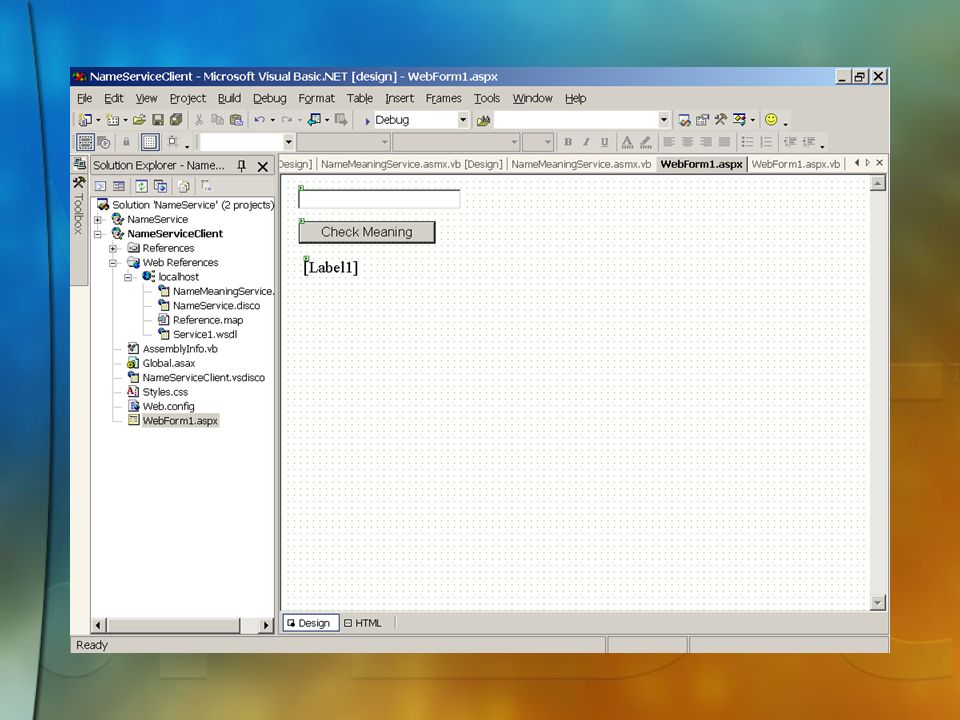This screenshot has width=960, height=720.
Task: Refresh the Solution Explorer view
Action: pyautogui.click(x=141, y=186)
